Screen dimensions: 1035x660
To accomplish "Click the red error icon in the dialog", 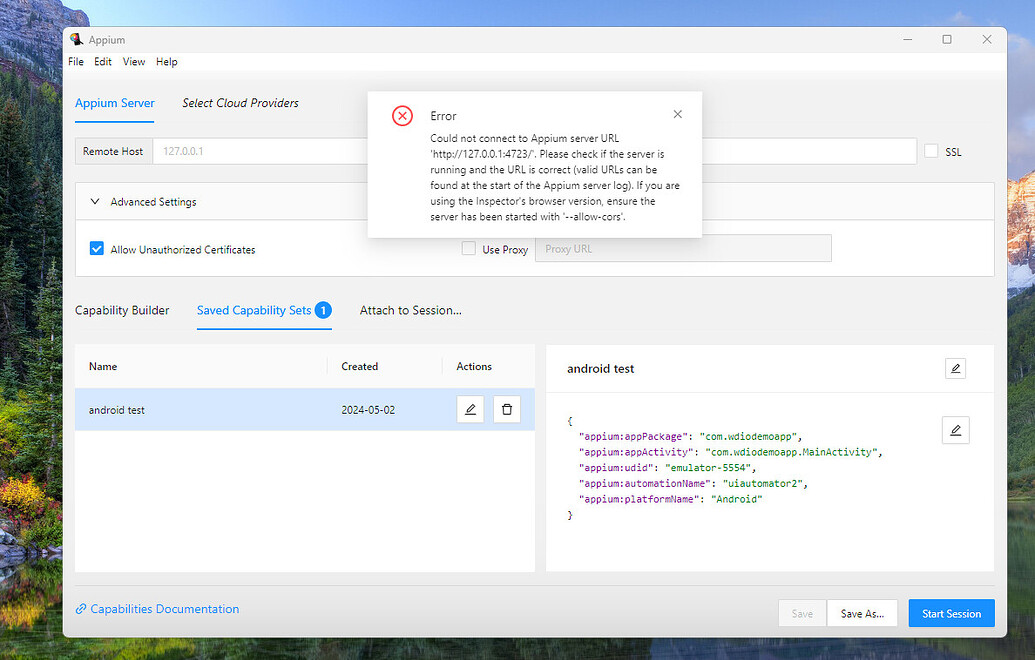I will point(402,115).
